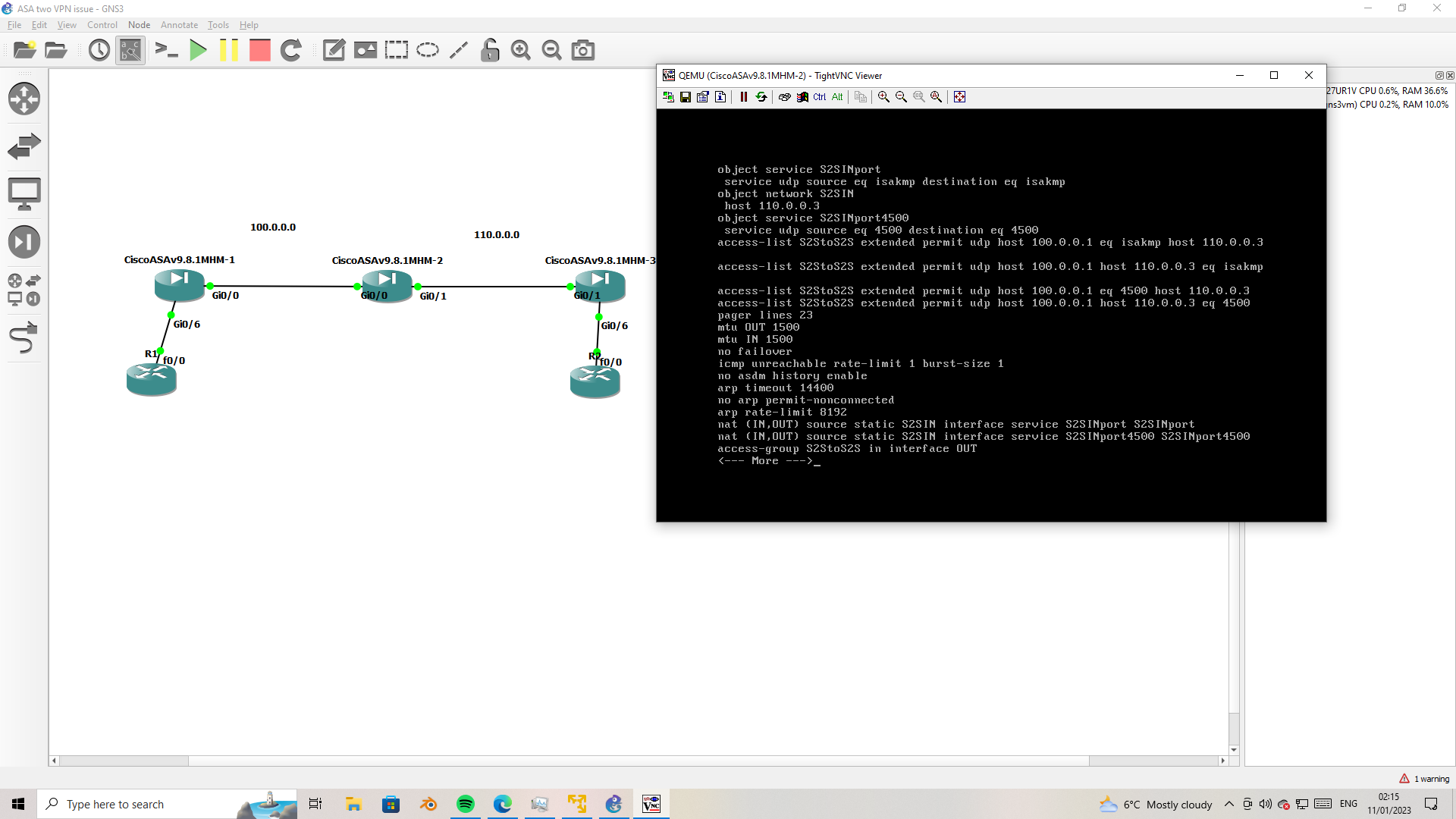Screen dimensions: 1456x819
Task: Add a note annotation to the topology
Action: coord(334,50)
